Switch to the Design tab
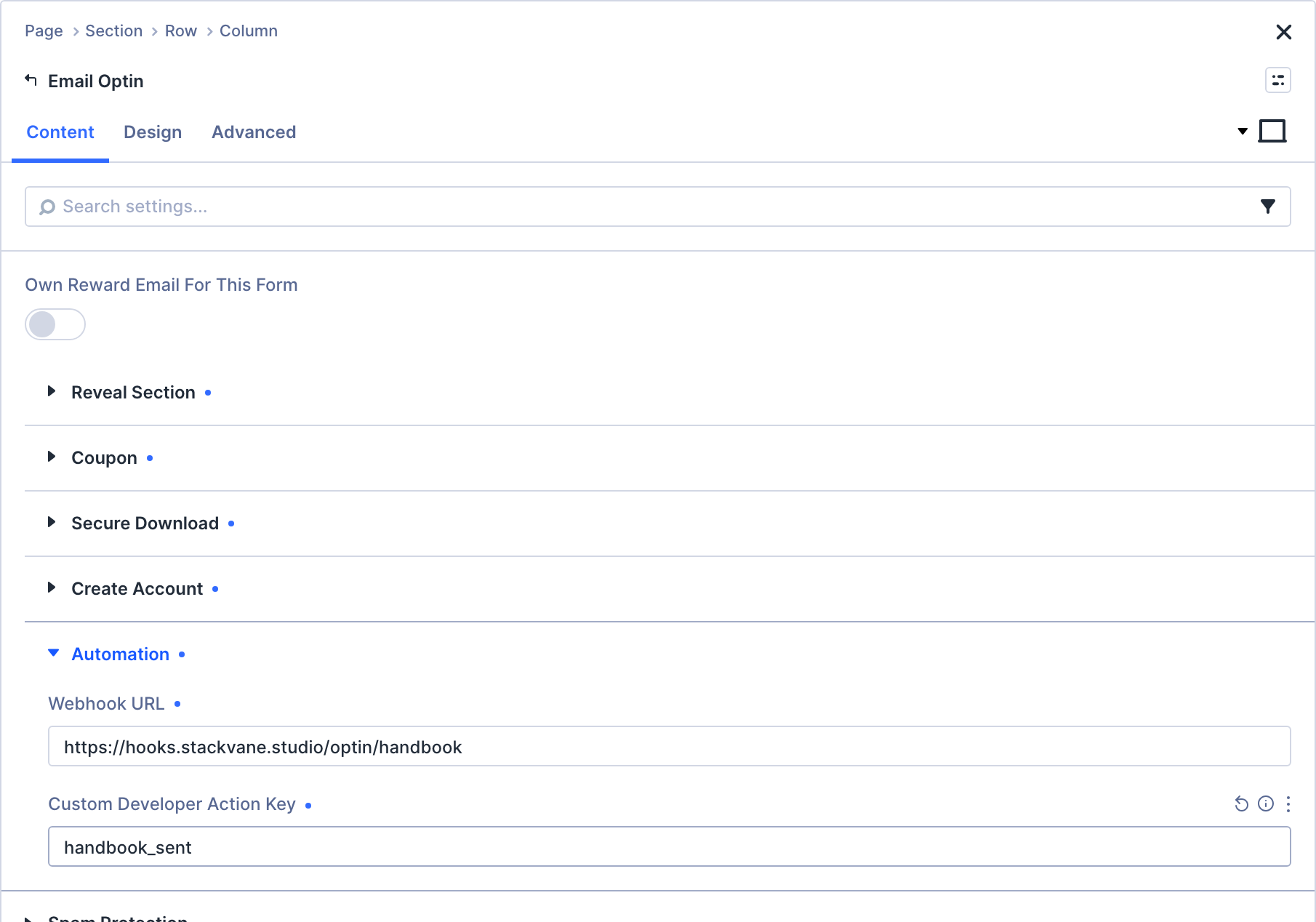This screenshot has height=922, width=1316. (153, 132)
